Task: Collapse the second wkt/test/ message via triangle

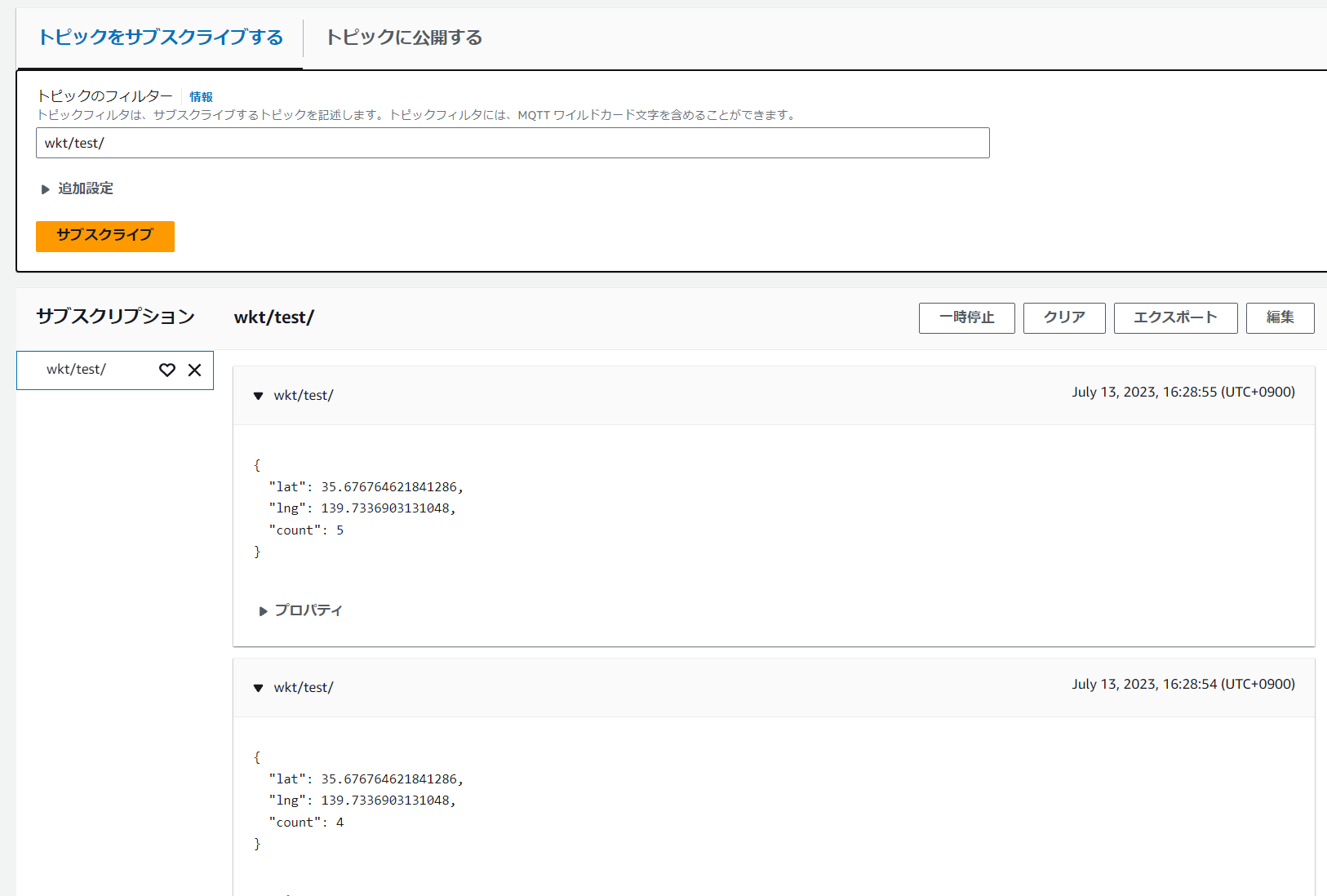Action: tap(259, 687)
